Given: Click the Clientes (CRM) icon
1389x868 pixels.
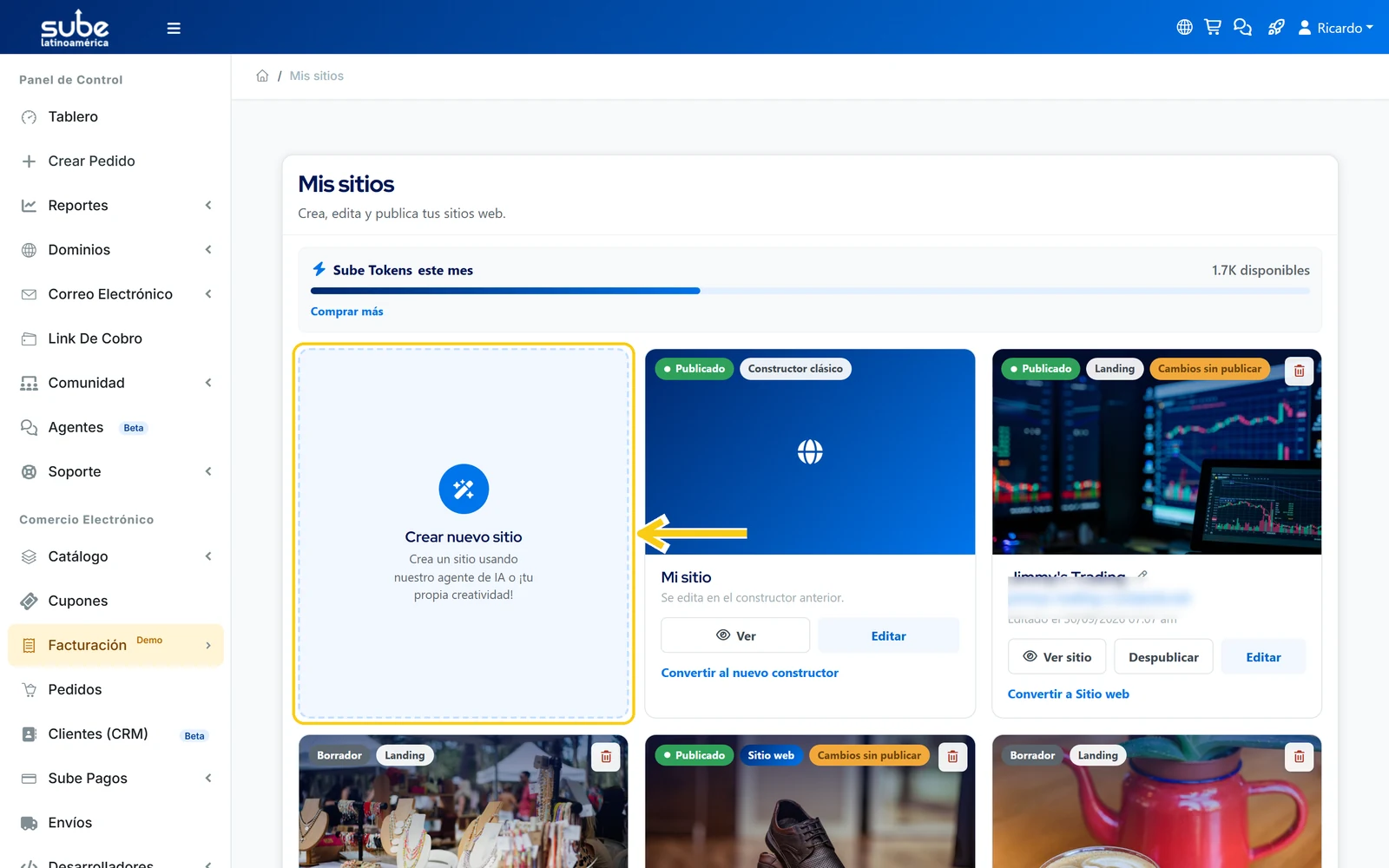Looking at the screenshot, I should (x=29, y=734).
